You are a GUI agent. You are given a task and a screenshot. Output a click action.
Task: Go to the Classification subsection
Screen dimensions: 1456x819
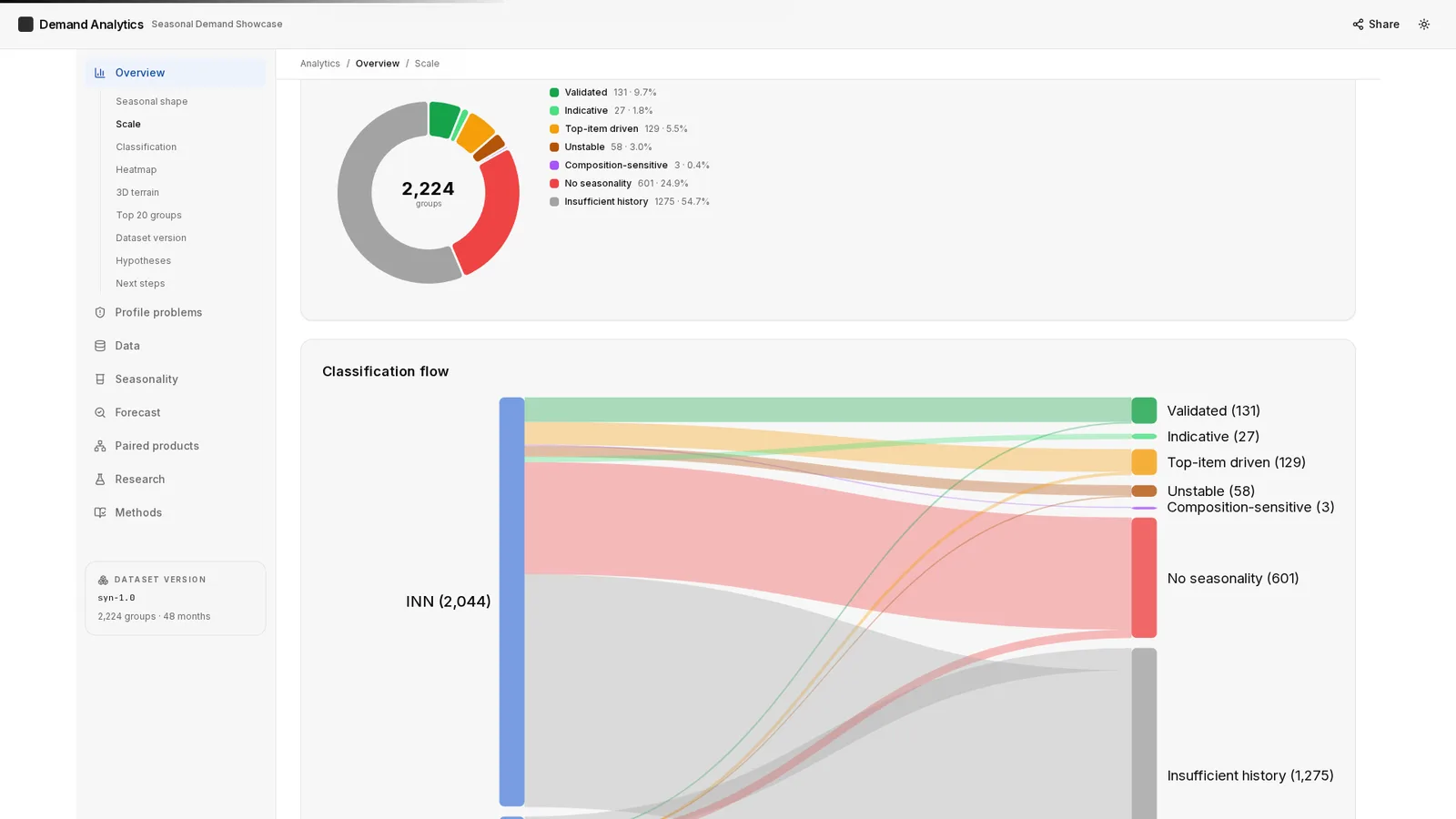(x=147, y=147)
